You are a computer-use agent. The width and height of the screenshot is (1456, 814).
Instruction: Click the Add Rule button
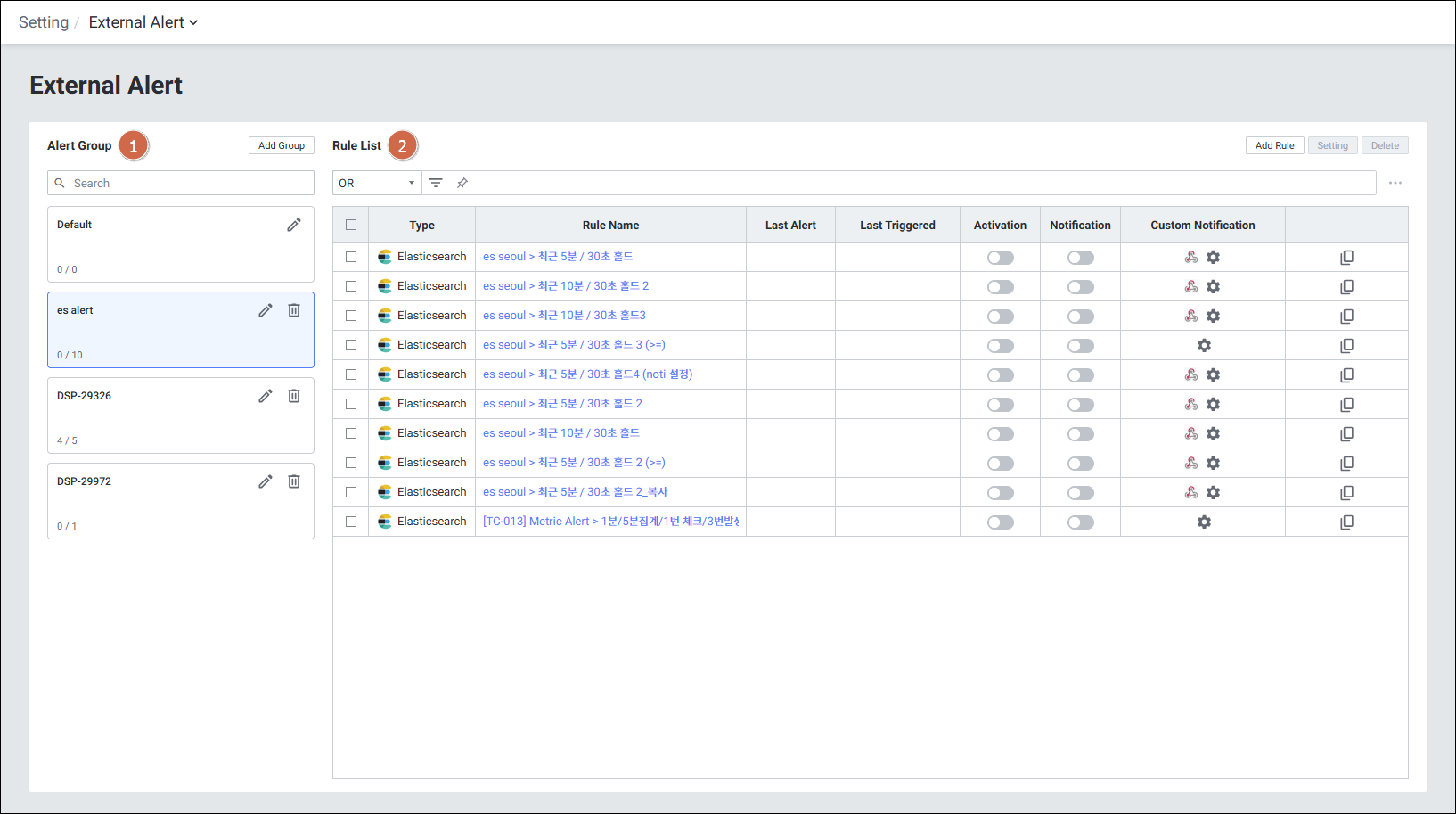1274,145
